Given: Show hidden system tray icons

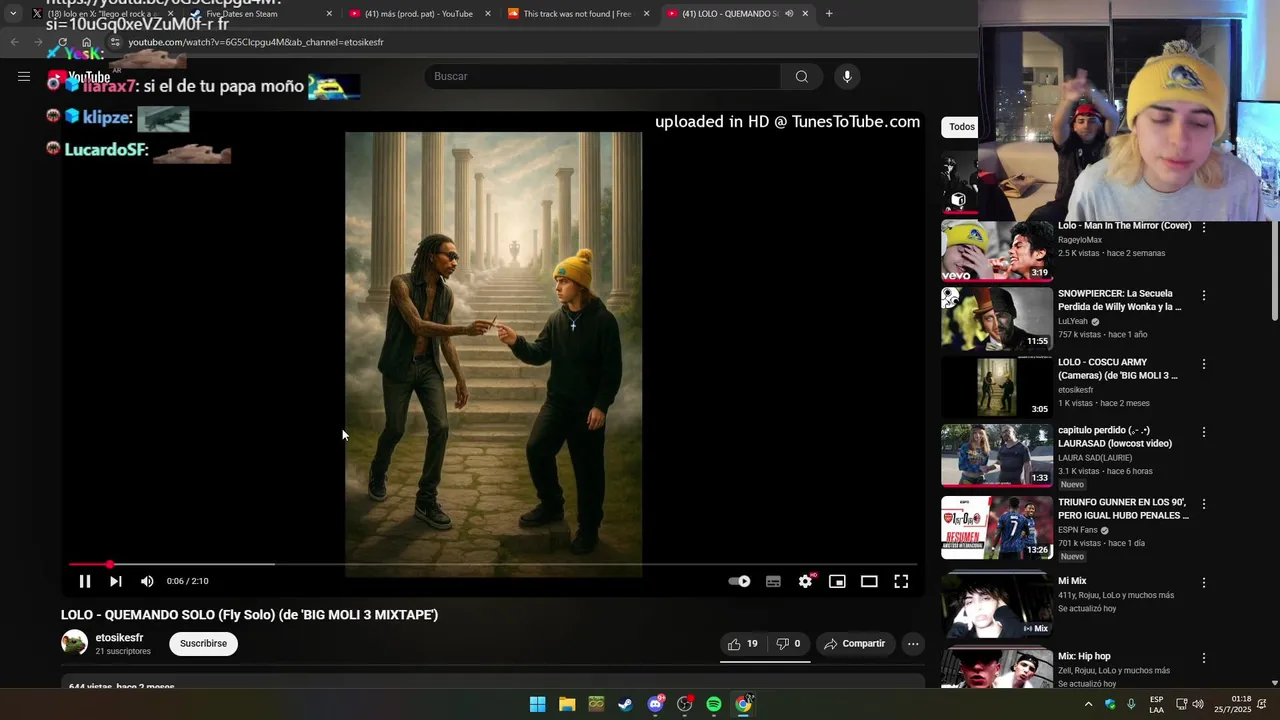Looking at the screenshot, I should click(1088, 704).
